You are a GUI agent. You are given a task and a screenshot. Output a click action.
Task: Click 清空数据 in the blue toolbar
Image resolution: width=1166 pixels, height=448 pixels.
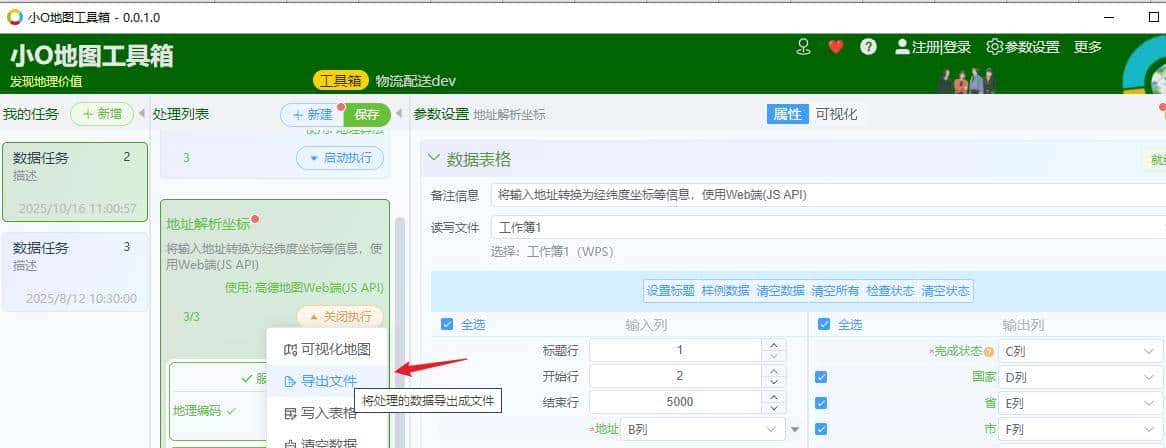coord(780,291)
